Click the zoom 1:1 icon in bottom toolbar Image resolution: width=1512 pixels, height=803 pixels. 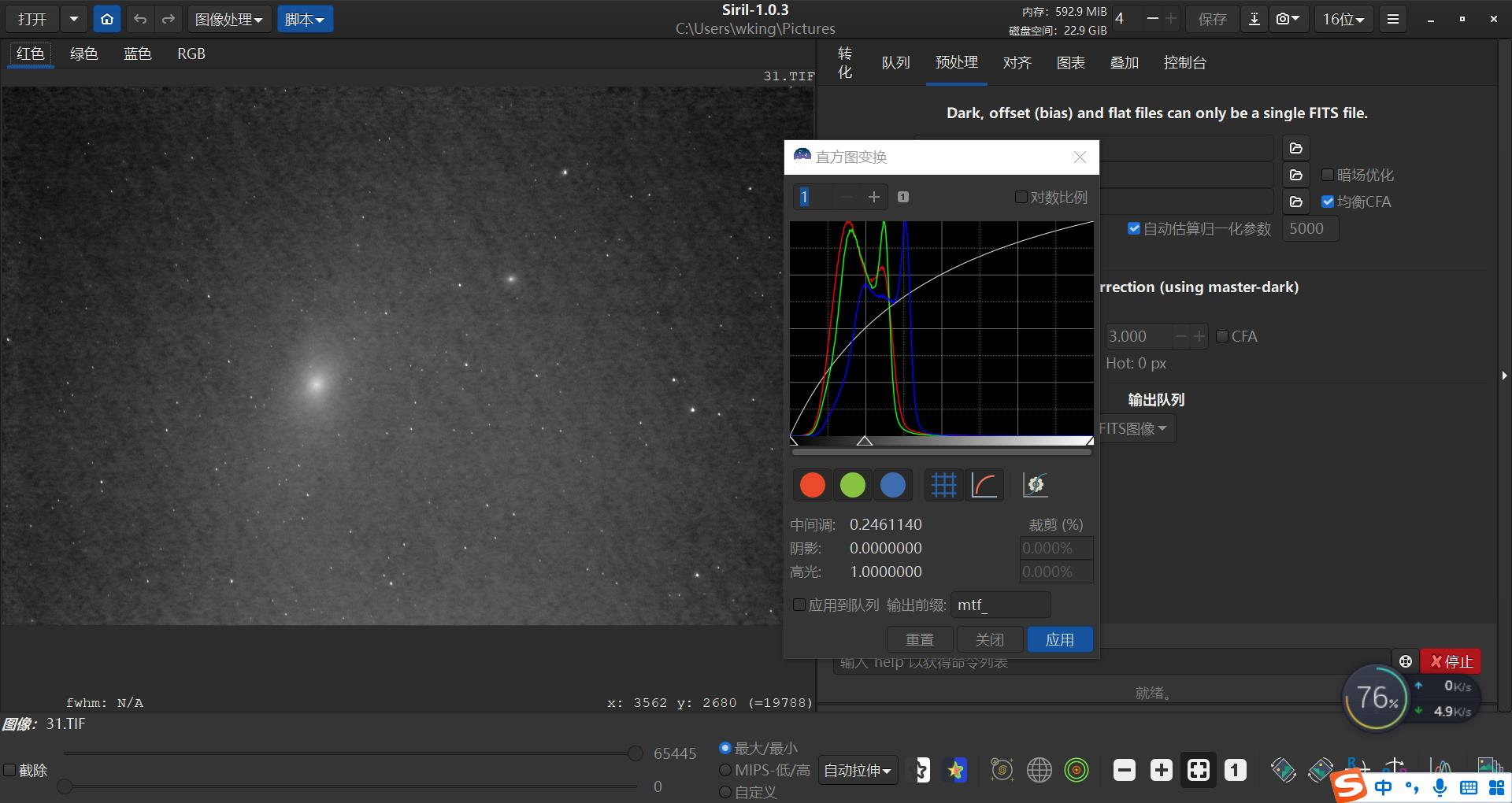pos(1236,770)
